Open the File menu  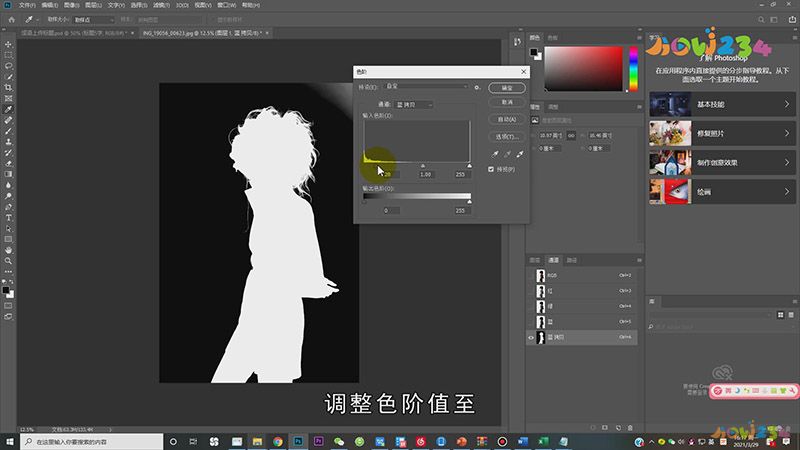[x=27, y=5]
